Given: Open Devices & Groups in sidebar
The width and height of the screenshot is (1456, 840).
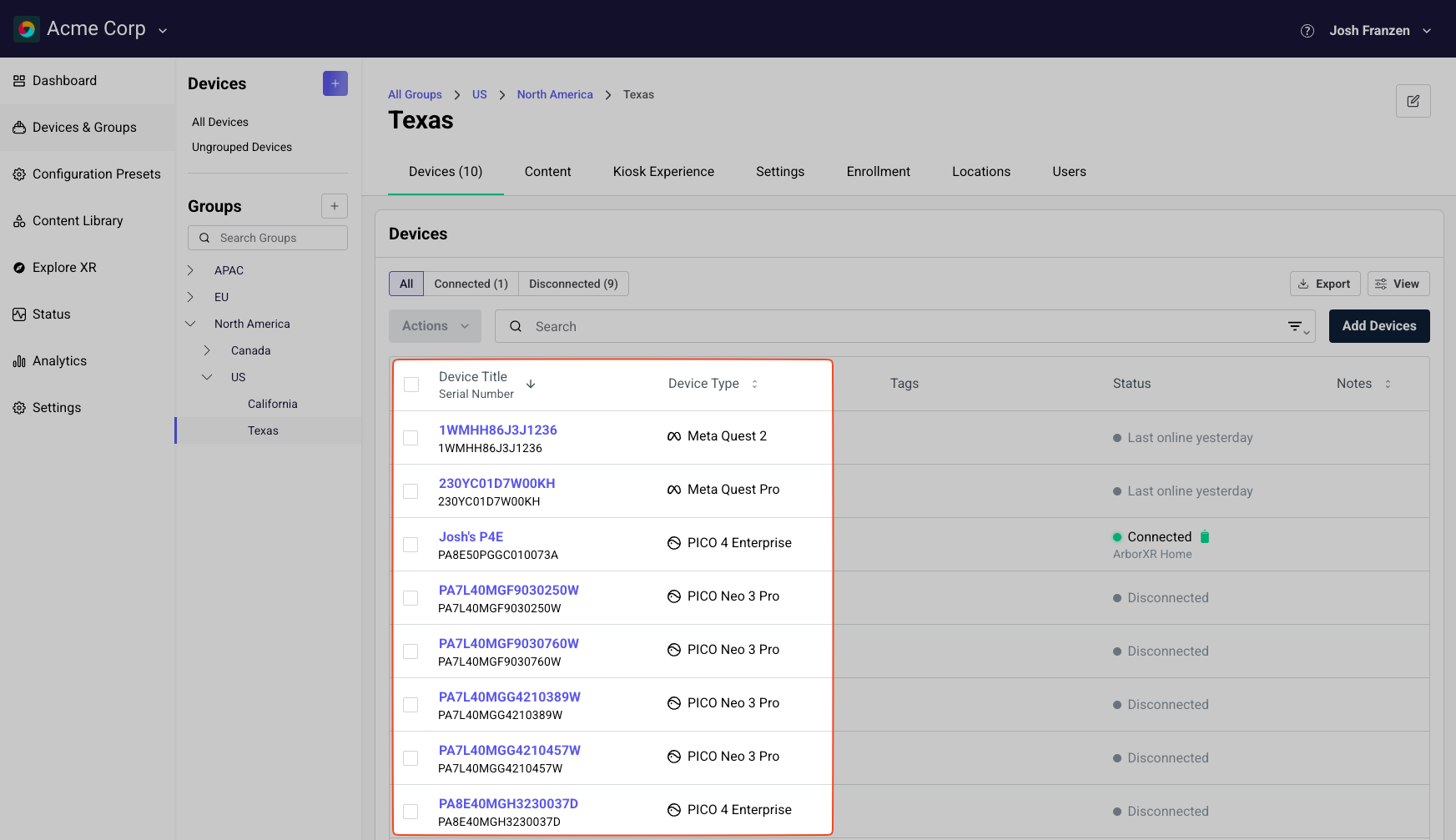Looking at the screenshot, I should pyautogui.click(x=88, y=128).
